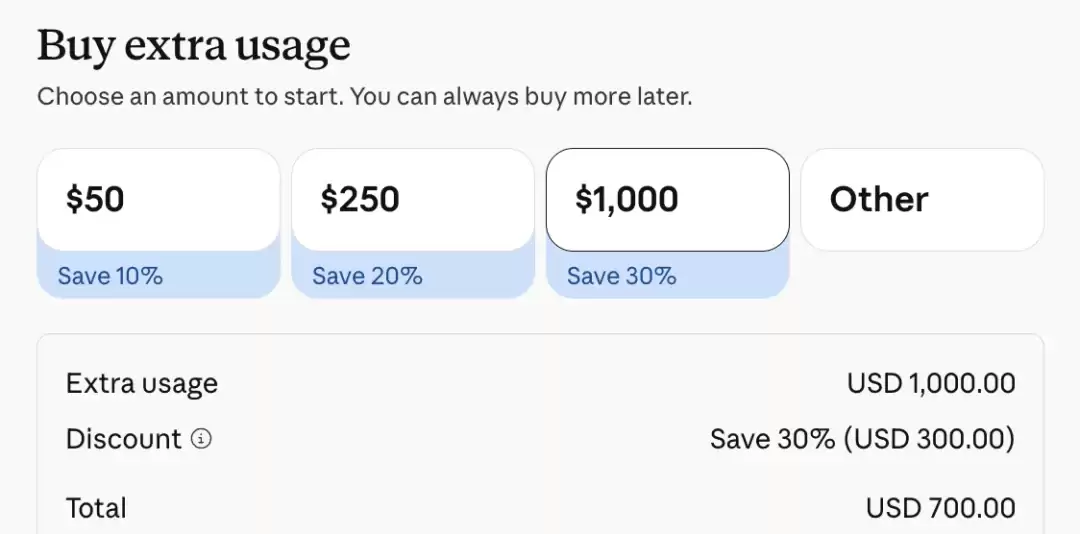Click the USD 700.00 total amount
Image resolution: width=1080 pixels, height=534 pixels.
coord(940,509)
